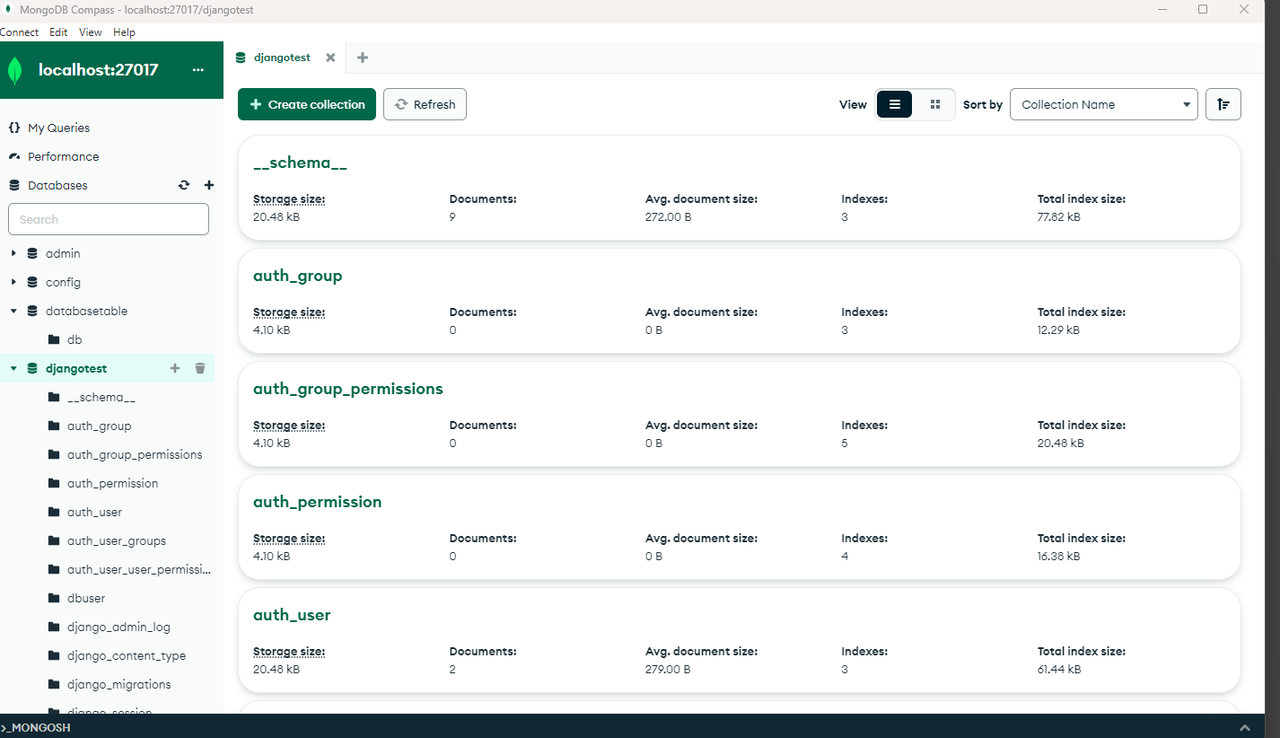Open the Edit menu
This screenshot has width=1280, height=738.
pos(58,32)
